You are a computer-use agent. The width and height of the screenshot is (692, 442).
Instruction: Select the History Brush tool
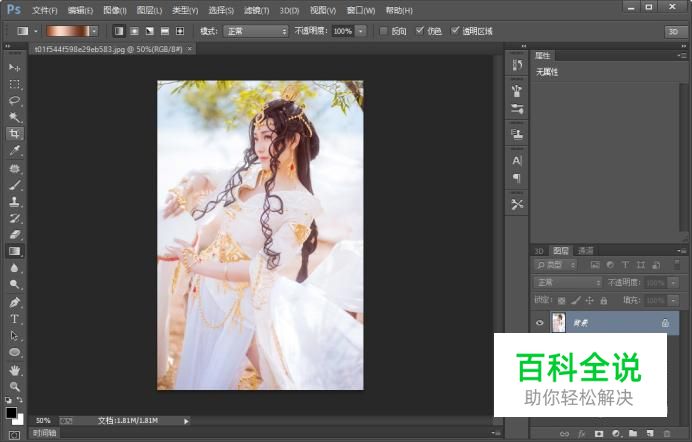click(15, 218)
